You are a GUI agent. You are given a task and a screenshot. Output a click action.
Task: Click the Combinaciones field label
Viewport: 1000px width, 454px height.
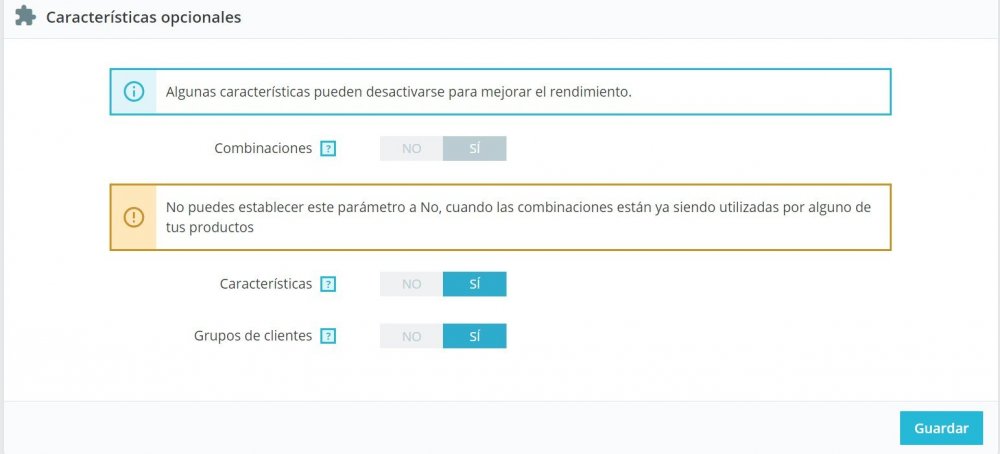(x=263, y=149)
